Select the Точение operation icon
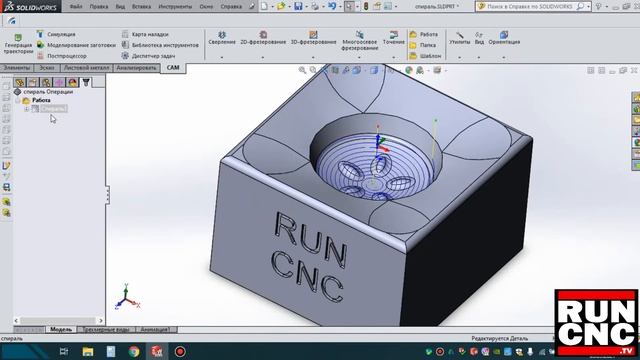640x360 pixels. [393, 35]
